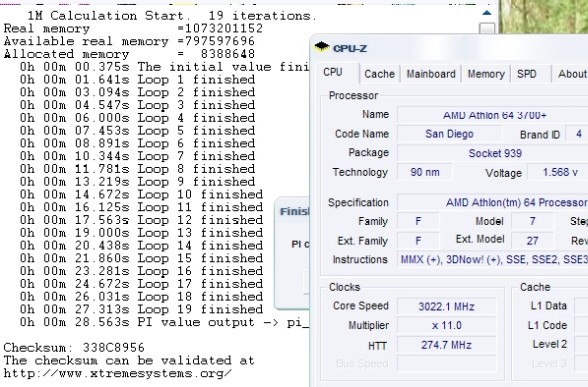
Task: Click the HTT value 274.7 MHz
Action: [x=446, y=345]
